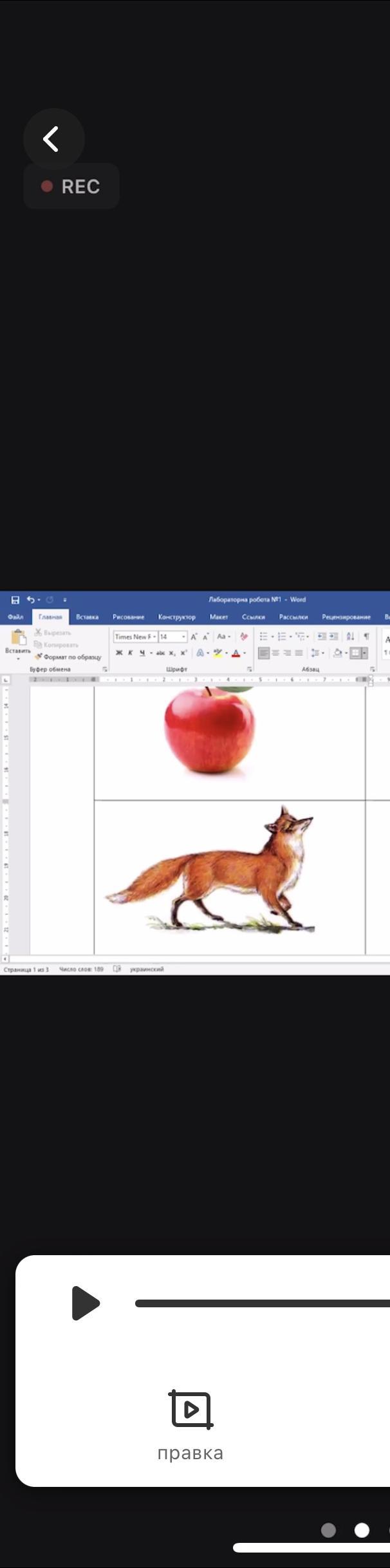Screen dimensions: 390x1568
Task: Tap the REC recording indicator
Action: click(71, 186)
